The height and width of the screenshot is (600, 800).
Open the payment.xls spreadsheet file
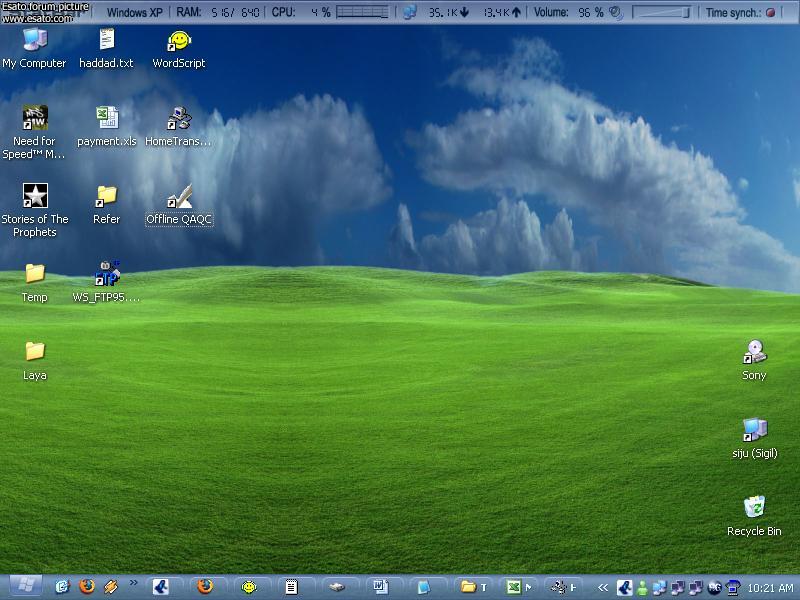pyautogui.click(x=106, y=119)
